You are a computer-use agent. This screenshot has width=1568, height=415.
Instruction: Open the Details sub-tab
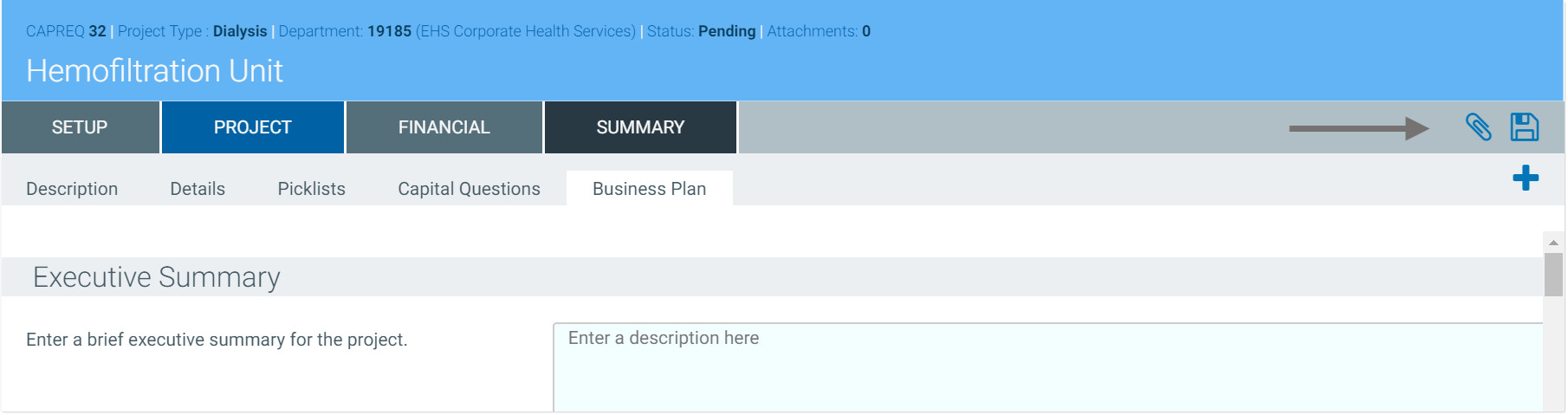coord(198,189)
